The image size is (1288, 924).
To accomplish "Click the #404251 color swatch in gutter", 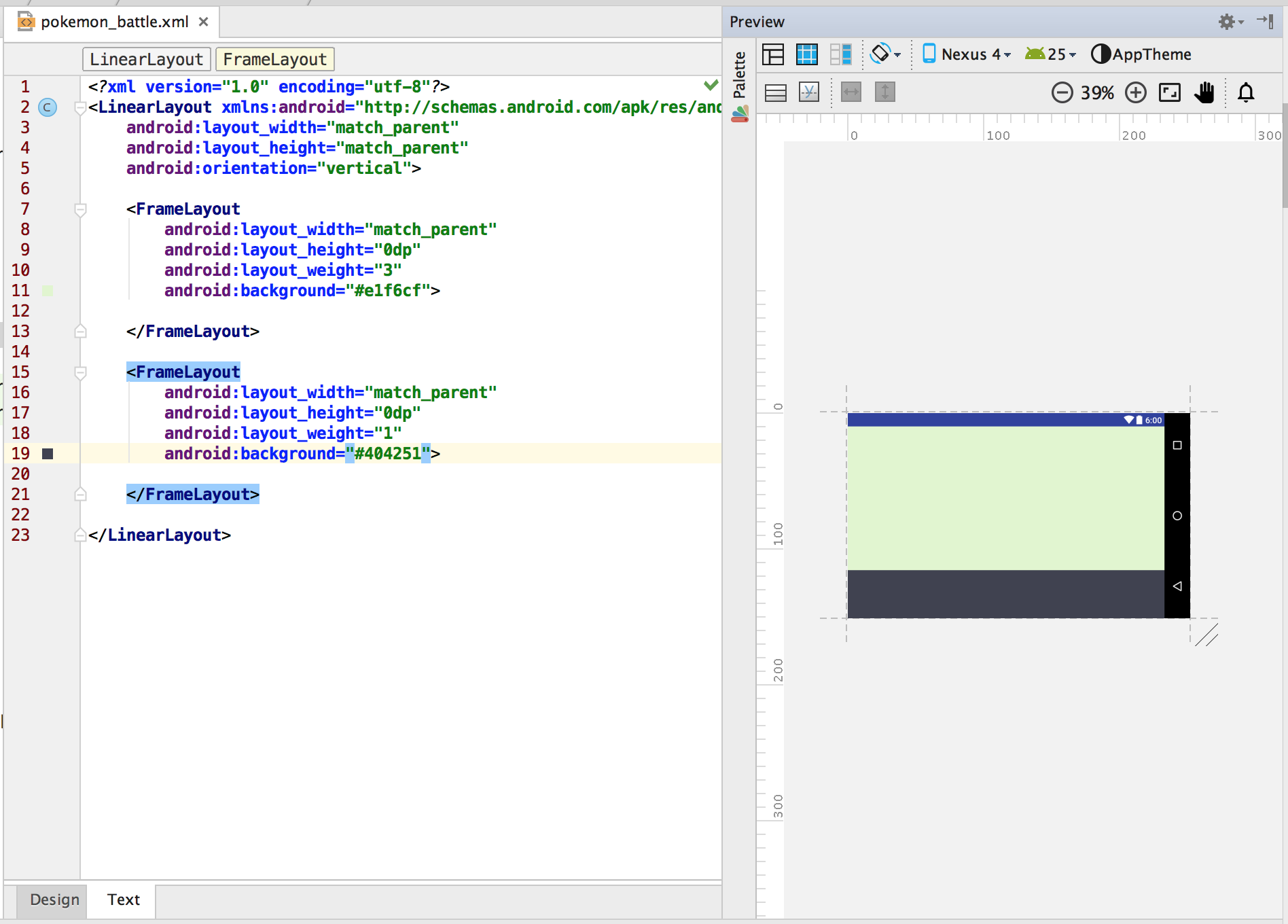I will pyautogui.click(x=48, y=454).
